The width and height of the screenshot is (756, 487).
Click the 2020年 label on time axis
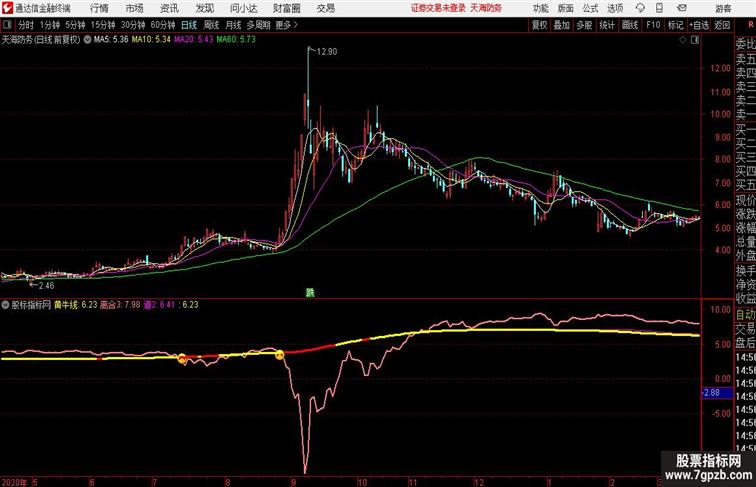[x=14, y=482]
